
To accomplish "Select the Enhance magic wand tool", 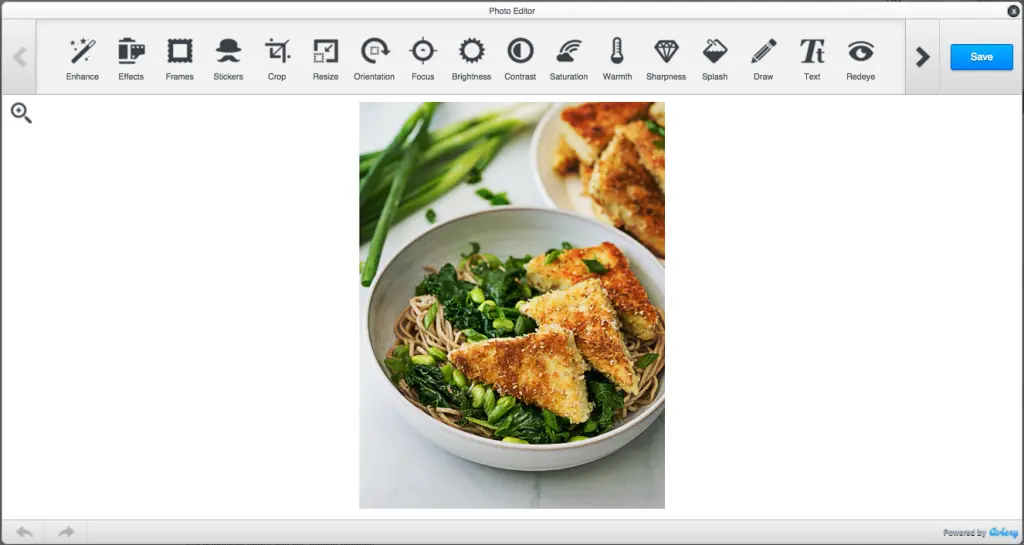I will 82,59.
